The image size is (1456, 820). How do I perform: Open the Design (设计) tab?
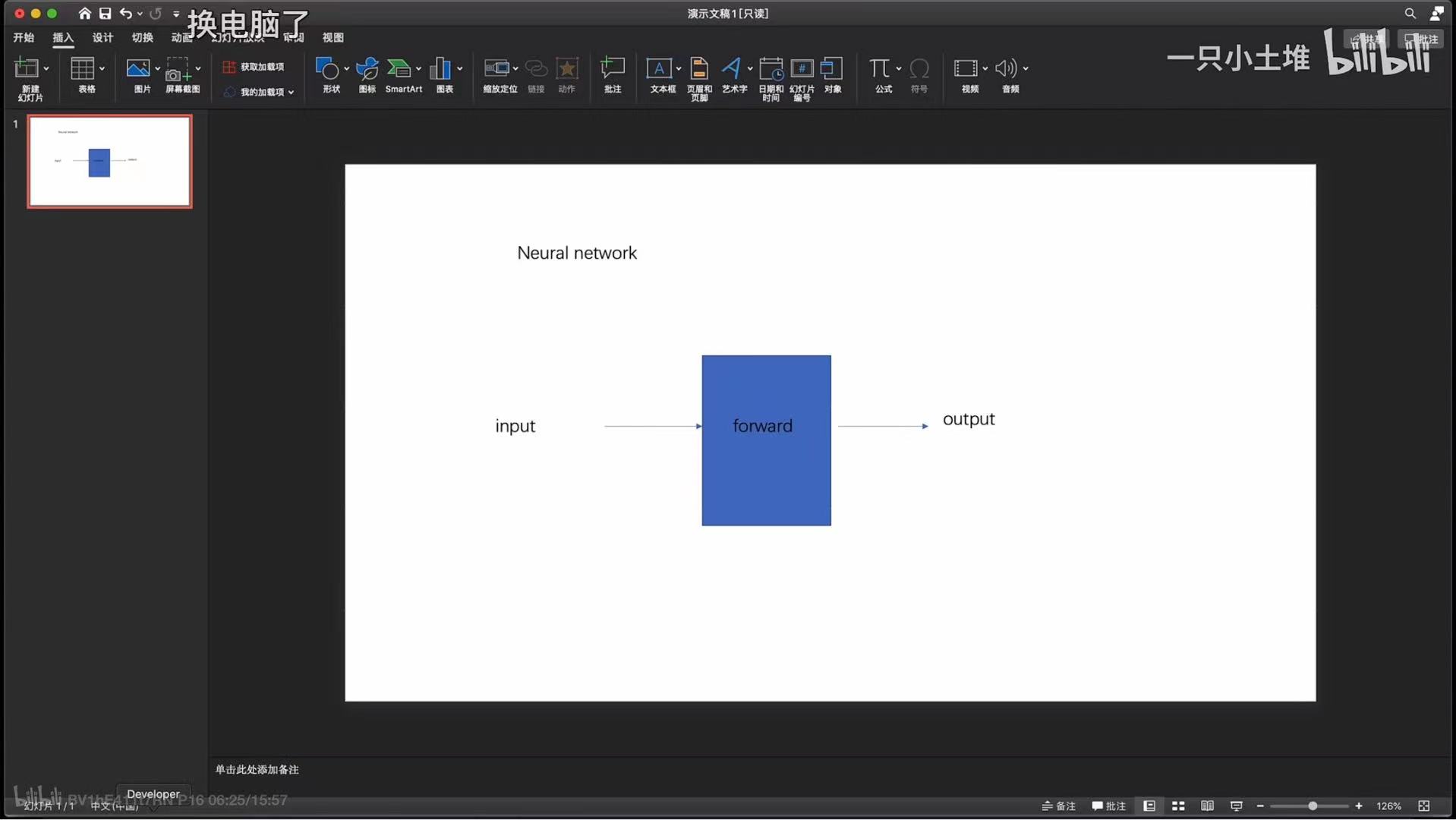pyautogui.click(x=102, y=37)
